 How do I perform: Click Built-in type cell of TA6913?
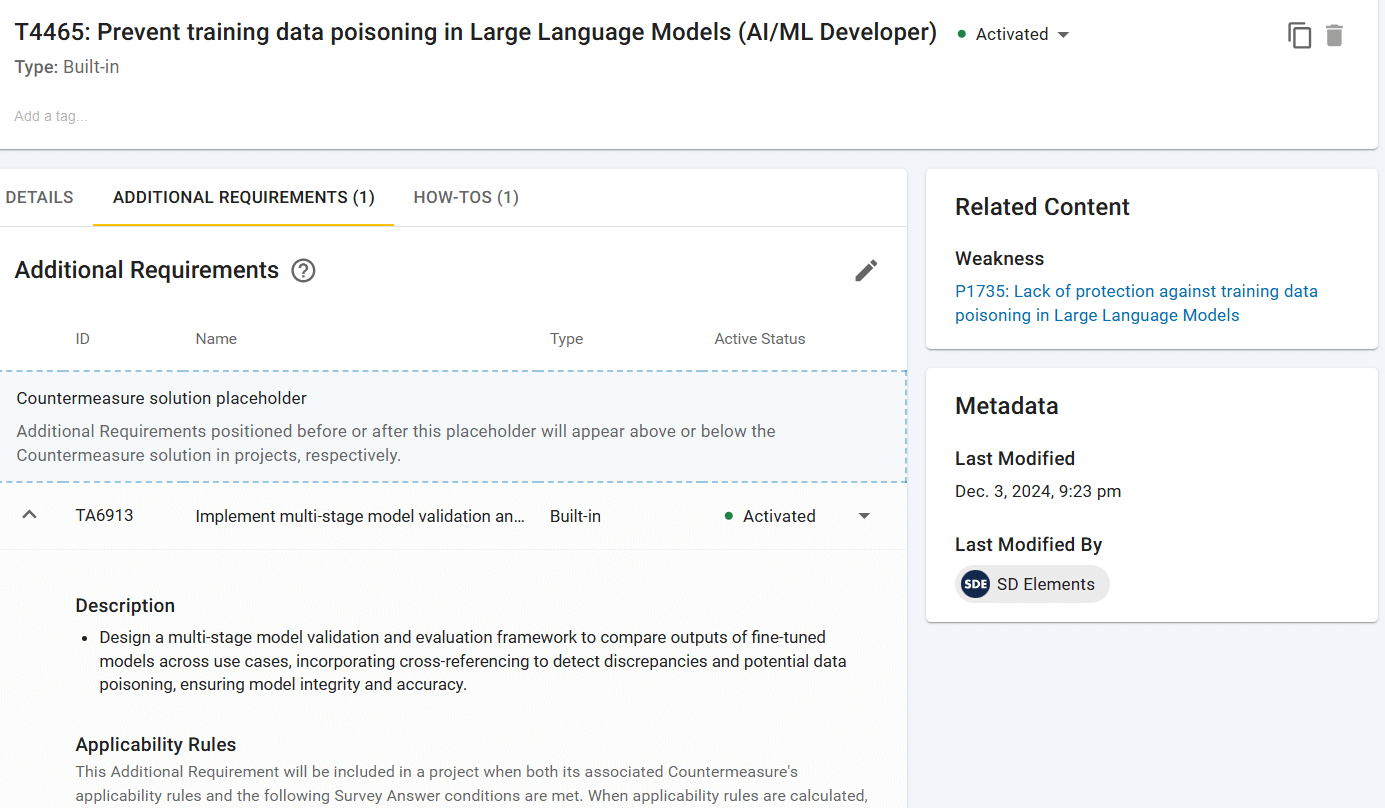coord(575,516)
